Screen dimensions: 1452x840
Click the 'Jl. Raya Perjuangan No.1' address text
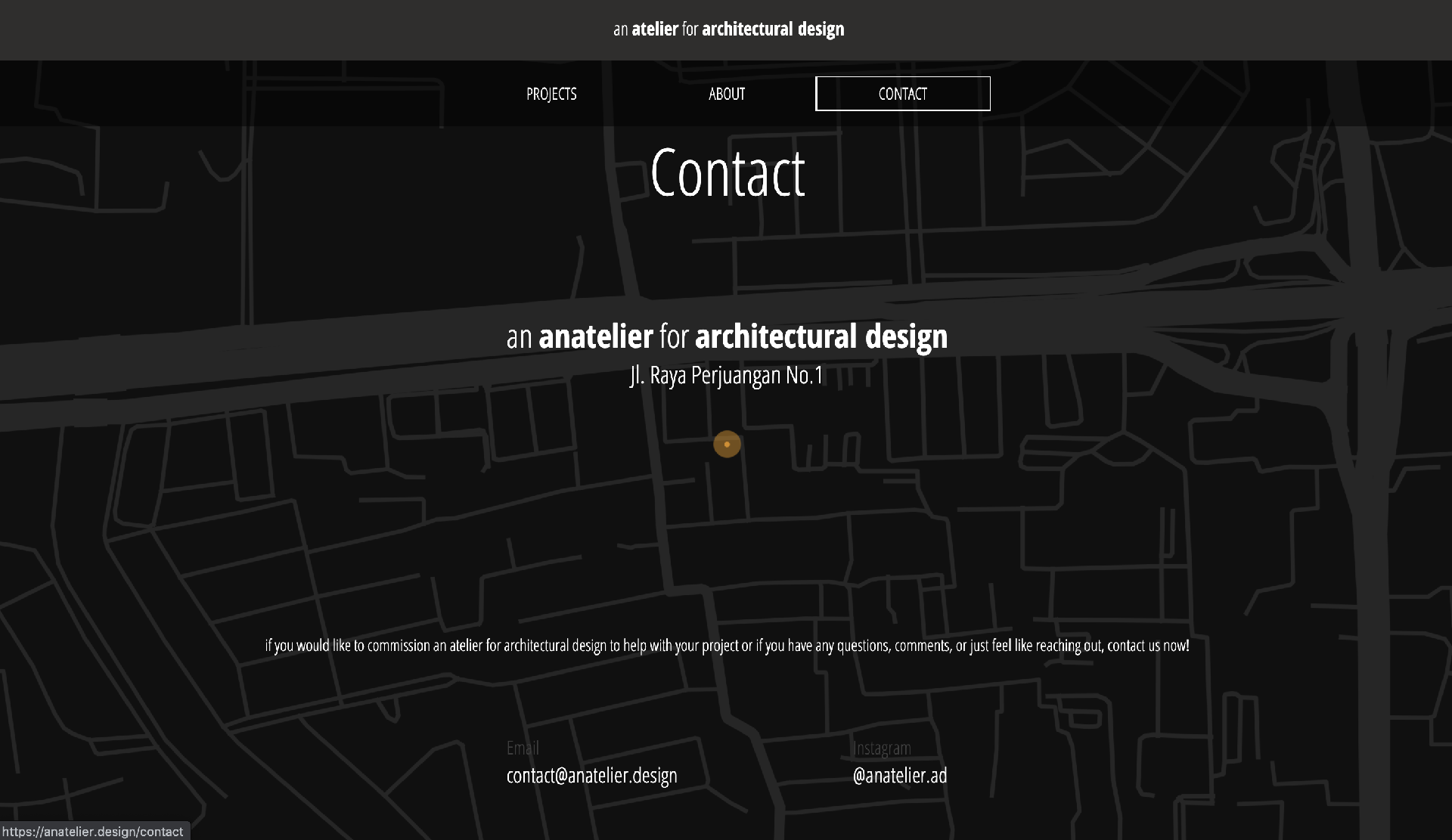tap(727, 374)
